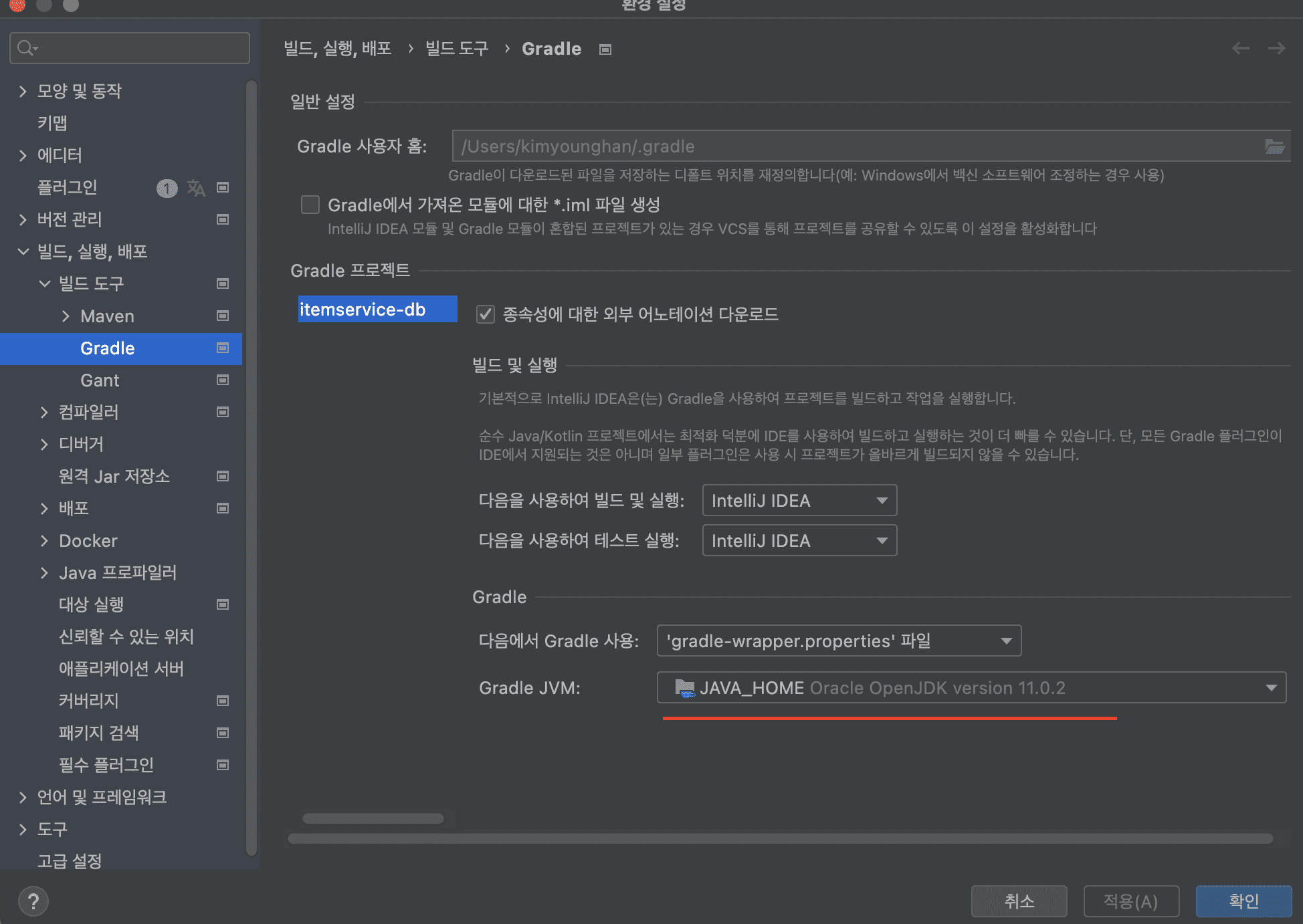Click the help question mark icon
1303x924 pixels.
(x=33, y=901)
